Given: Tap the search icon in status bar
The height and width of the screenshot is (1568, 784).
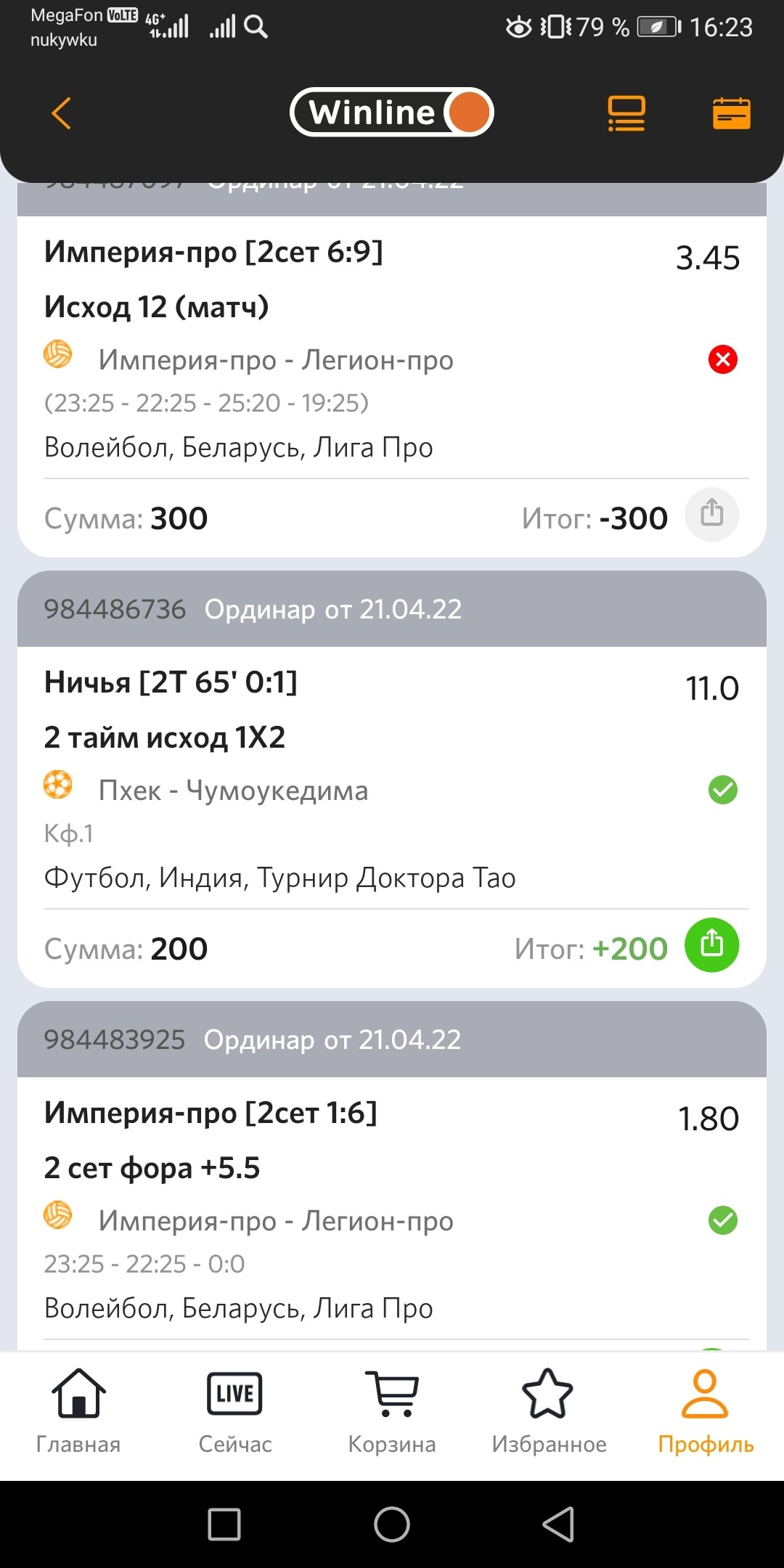Looking at the screenshot, I should click(x=256, y=27).
